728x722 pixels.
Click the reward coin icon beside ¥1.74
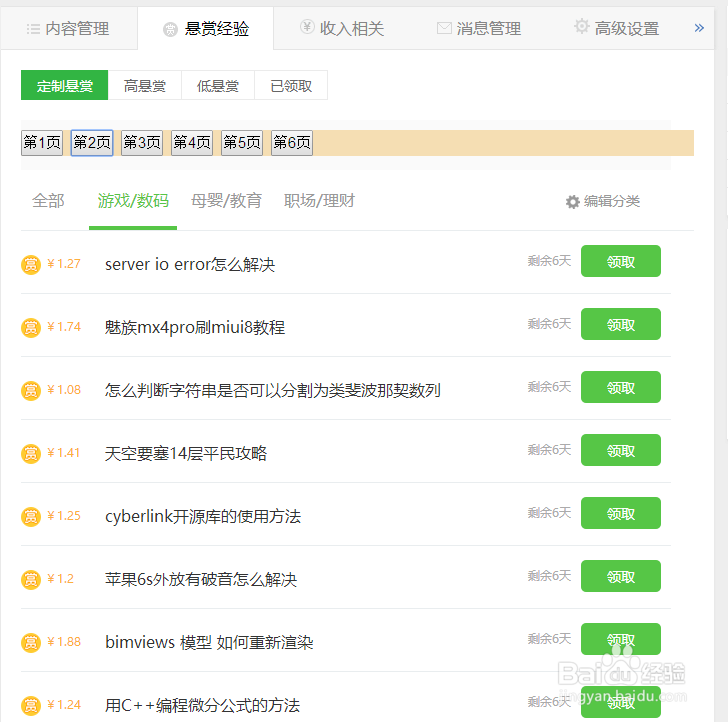(x=31, y=327)
